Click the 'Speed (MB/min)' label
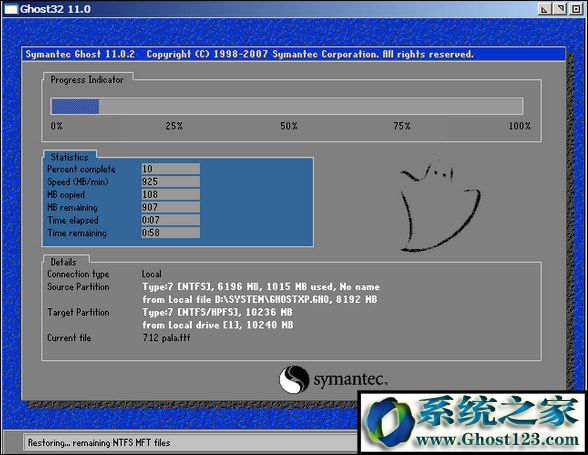This screenshot has width=588, height=455. pos(78,182)
